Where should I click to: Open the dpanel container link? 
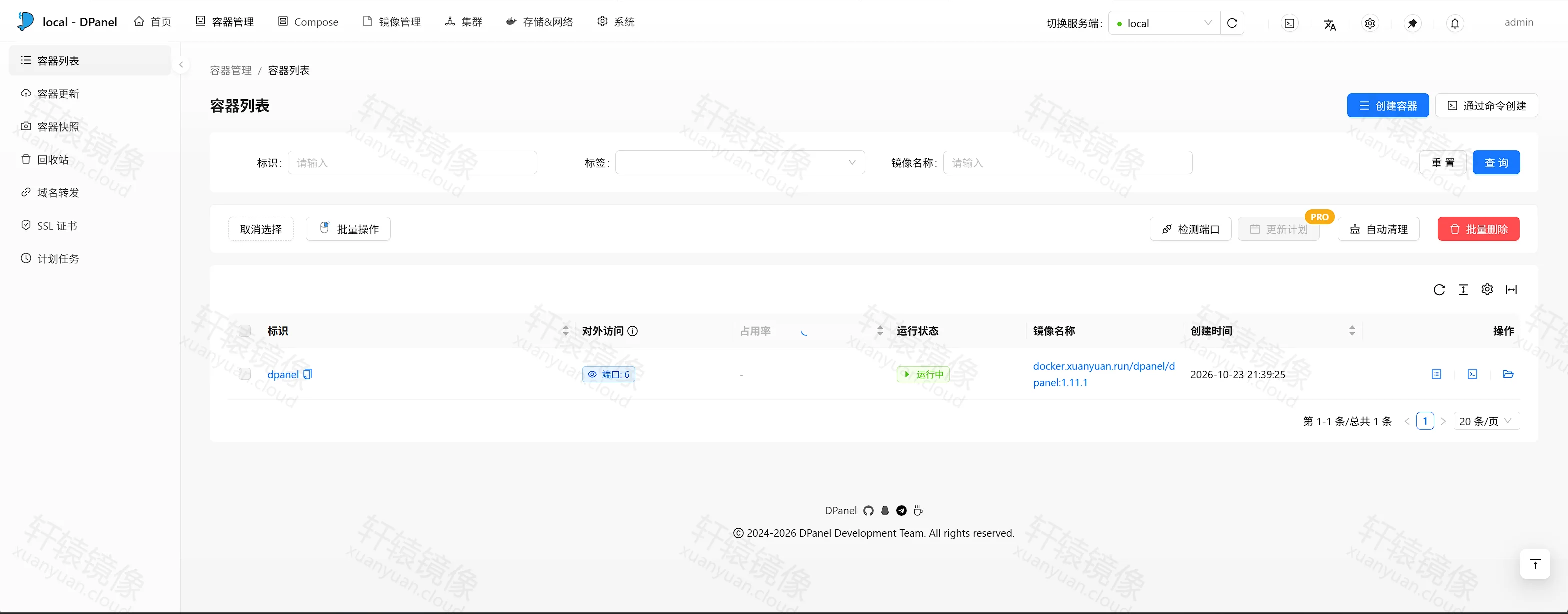[x=283, y=375]
